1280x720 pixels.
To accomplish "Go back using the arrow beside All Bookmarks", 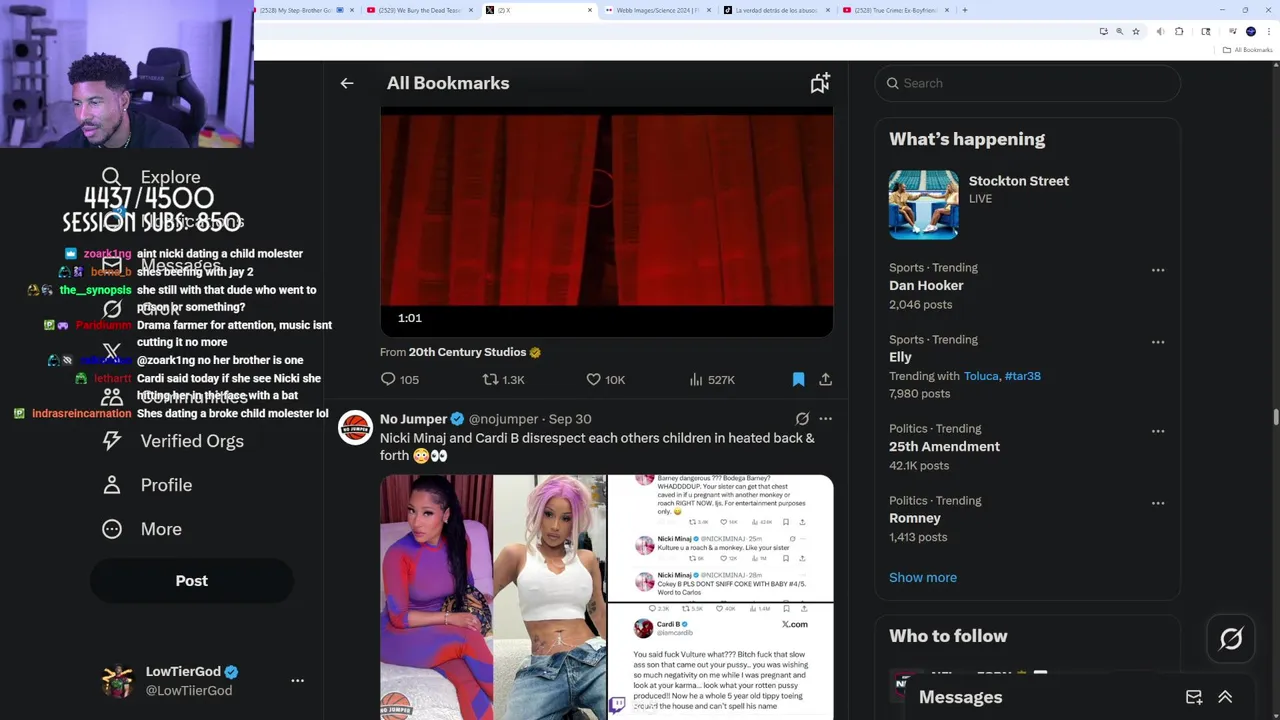I will tap(347, 83).
